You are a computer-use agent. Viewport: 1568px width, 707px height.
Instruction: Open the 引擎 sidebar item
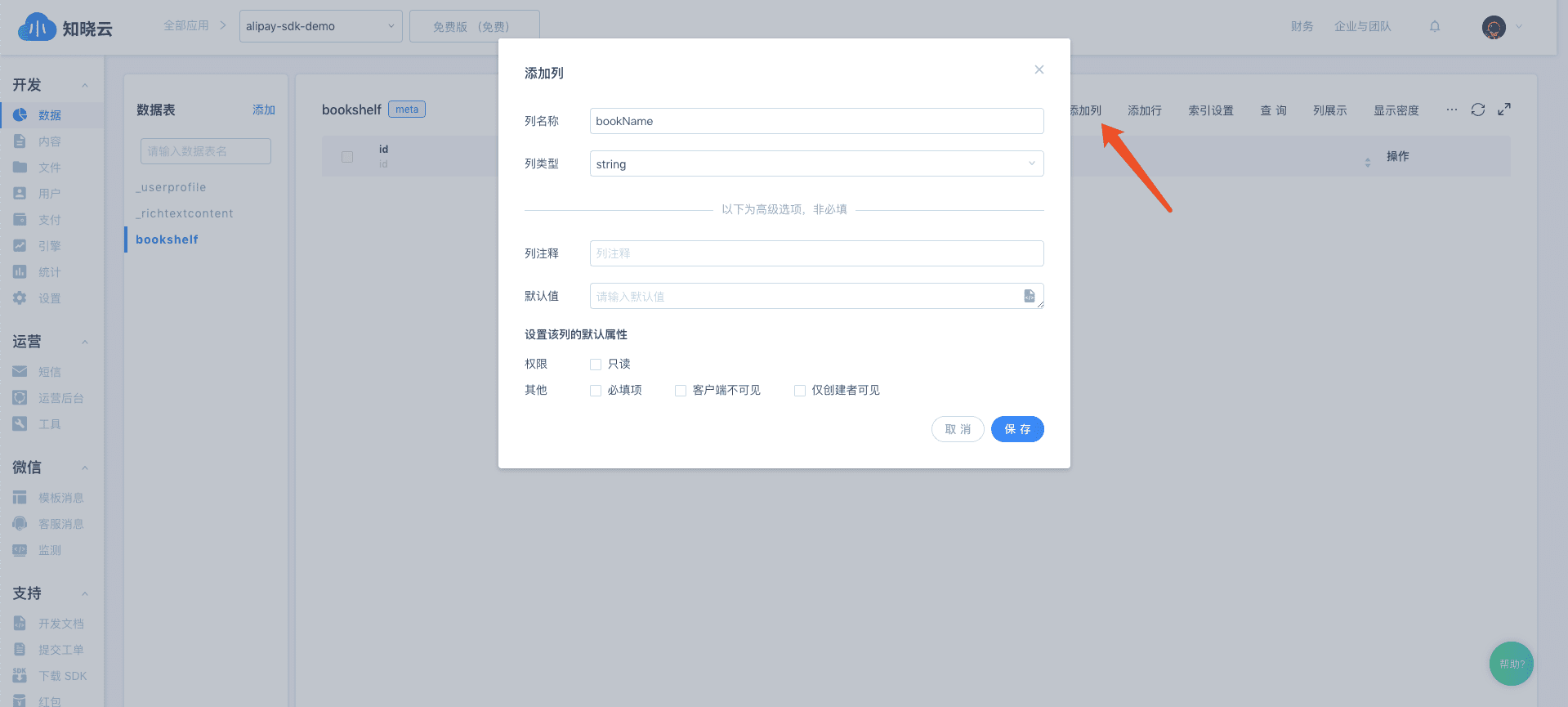[x=51, y=246]
